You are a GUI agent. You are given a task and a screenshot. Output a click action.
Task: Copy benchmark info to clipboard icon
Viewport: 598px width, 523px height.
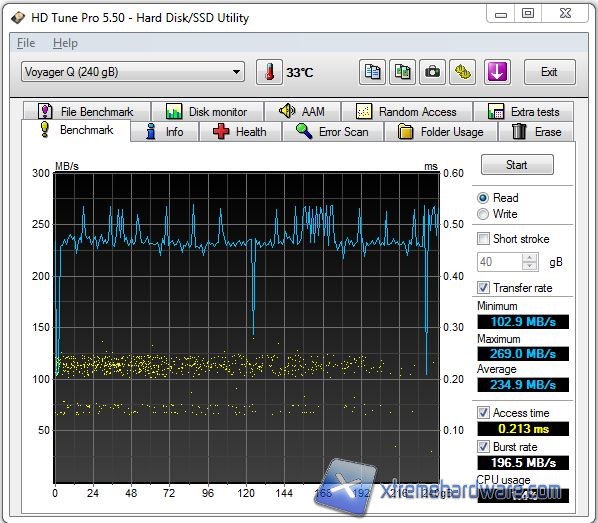[372, 72]
